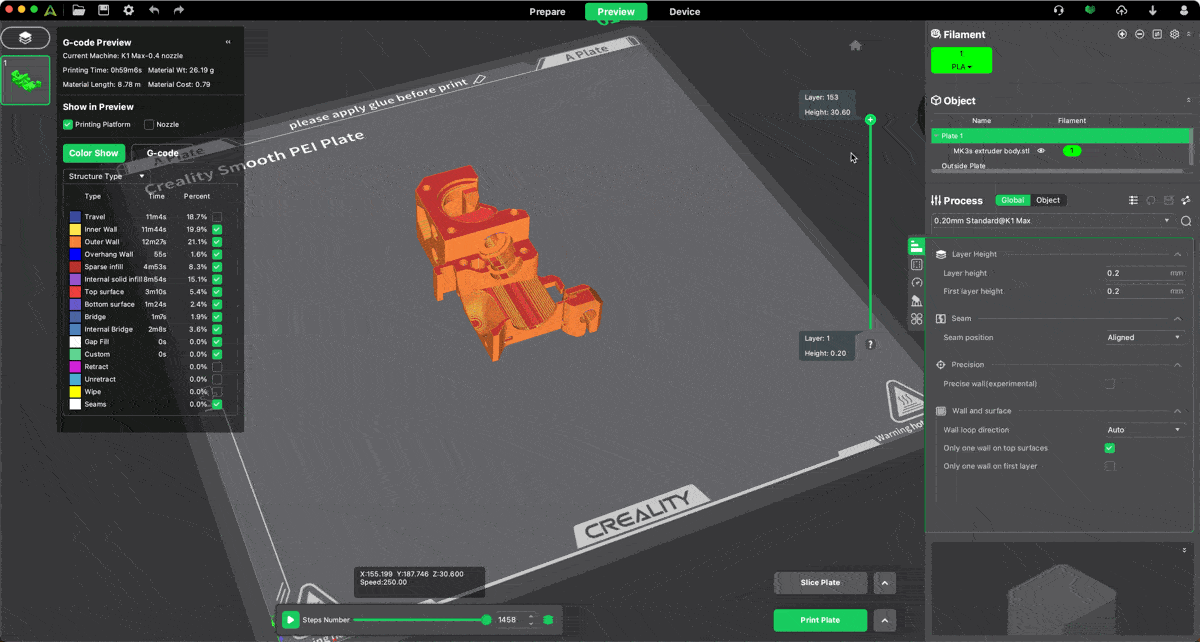Switch to the Device tab
1200x642 pixels.
[x=684, y=12]
